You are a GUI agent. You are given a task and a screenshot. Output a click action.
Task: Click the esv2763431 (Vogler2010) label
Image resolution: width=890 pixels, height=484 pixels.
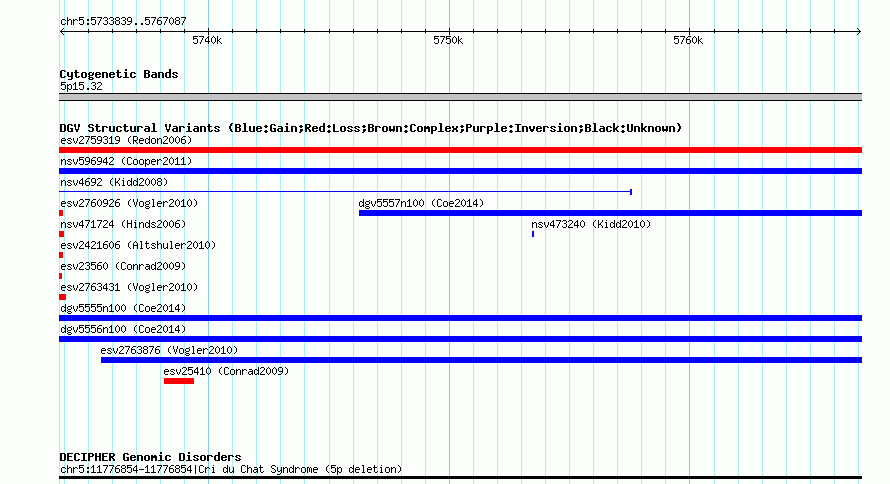(129, 287)
